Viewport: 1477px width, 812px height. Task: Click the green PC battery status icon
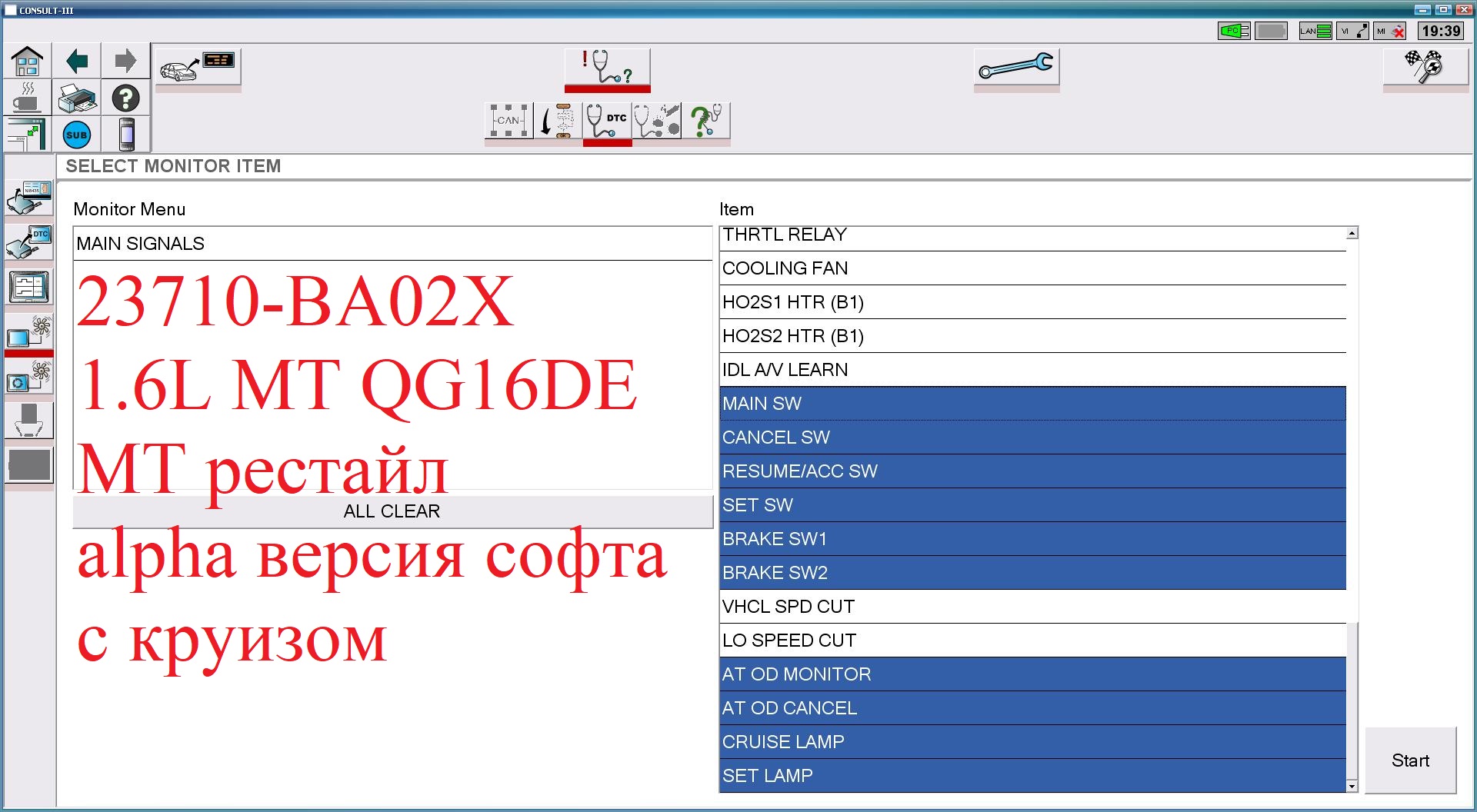pyautogui.click(x=1234, y=31)
